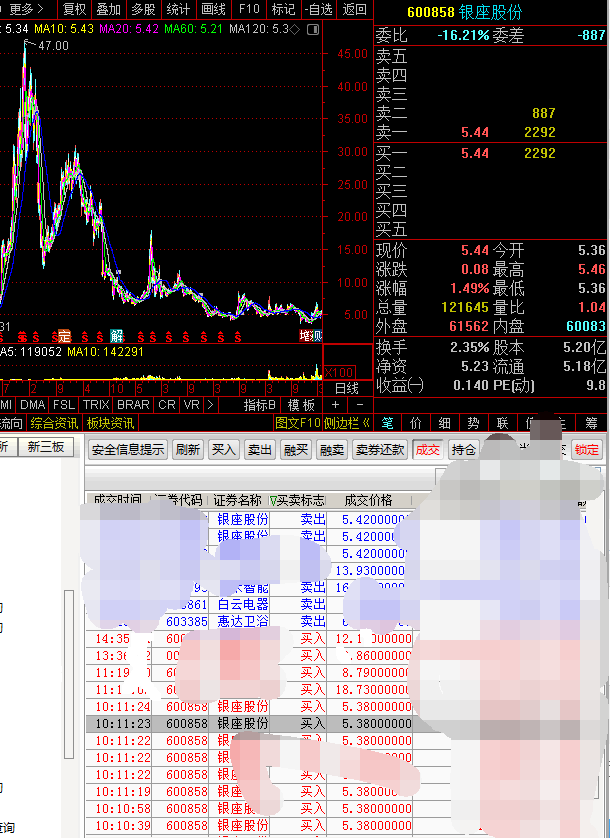Switch to the BRAR indicator tab
The width and height of the screenshot is (610, 838).
[133, 405]
